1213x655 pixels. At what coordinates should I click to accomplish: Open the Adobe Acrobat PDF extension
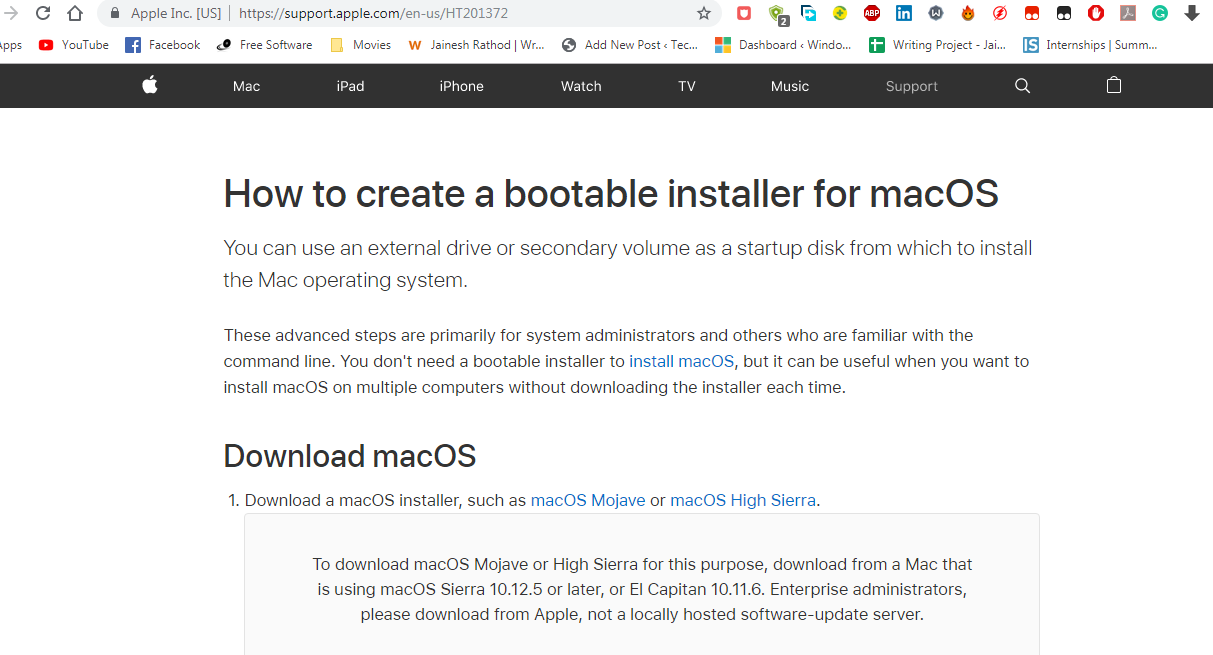click(x=1128, y=13)
